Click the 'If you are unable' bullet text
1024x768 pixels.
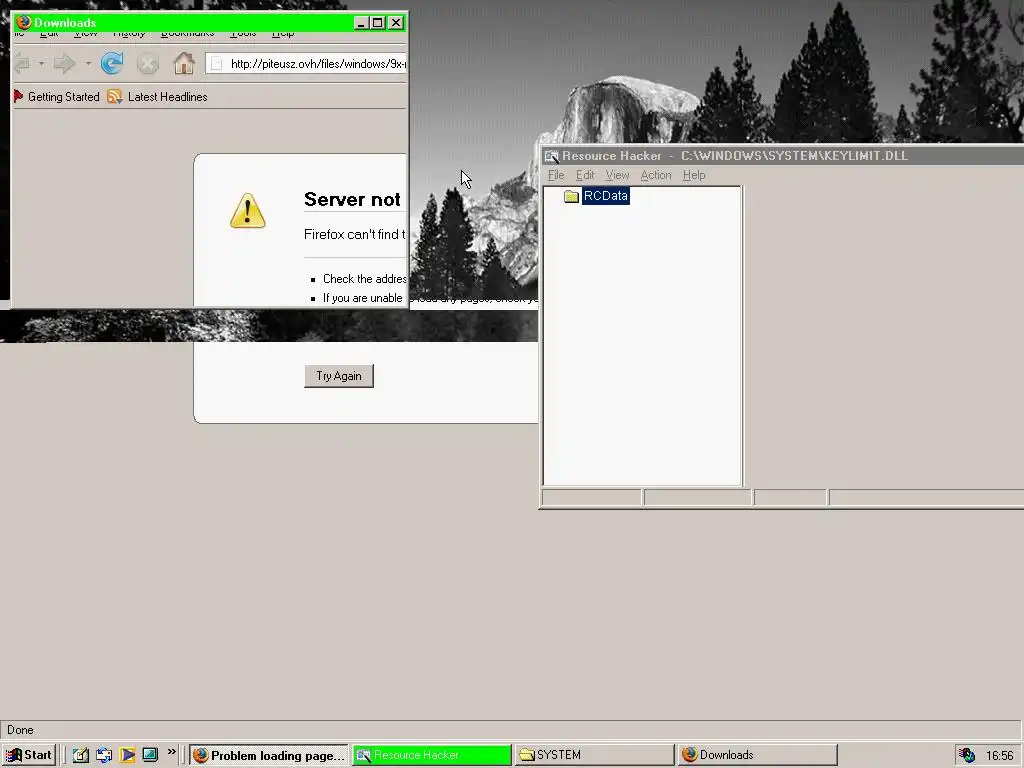pos(362,298)
